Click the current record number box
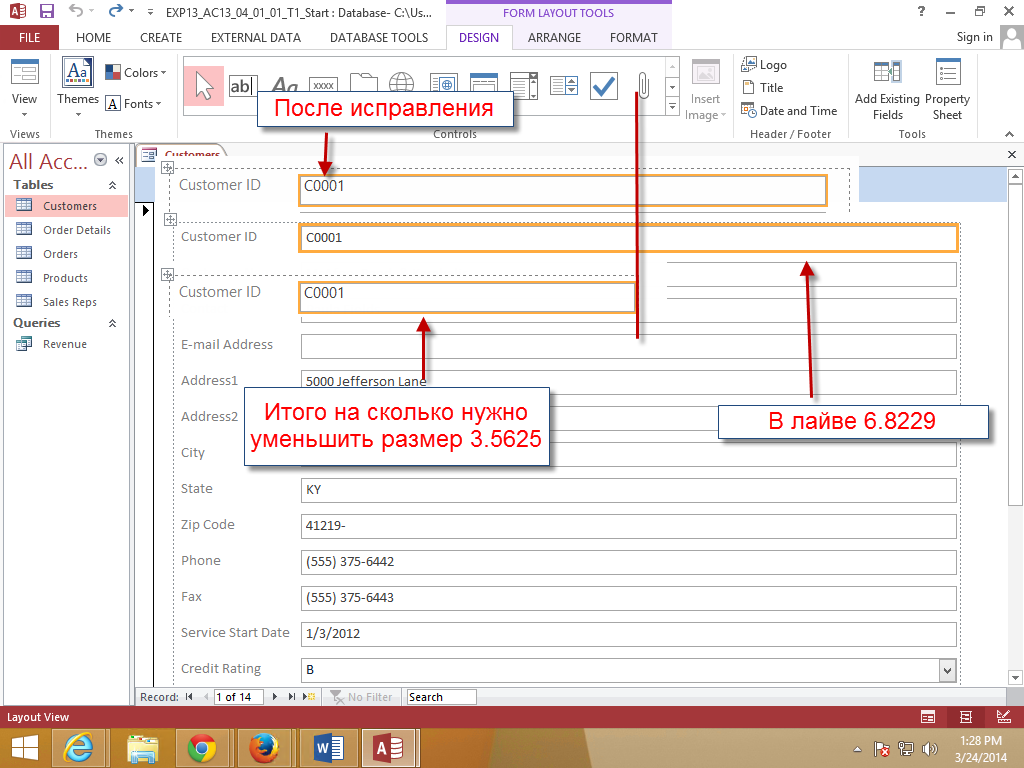The image size is (1024, 768). coord(238,697)
